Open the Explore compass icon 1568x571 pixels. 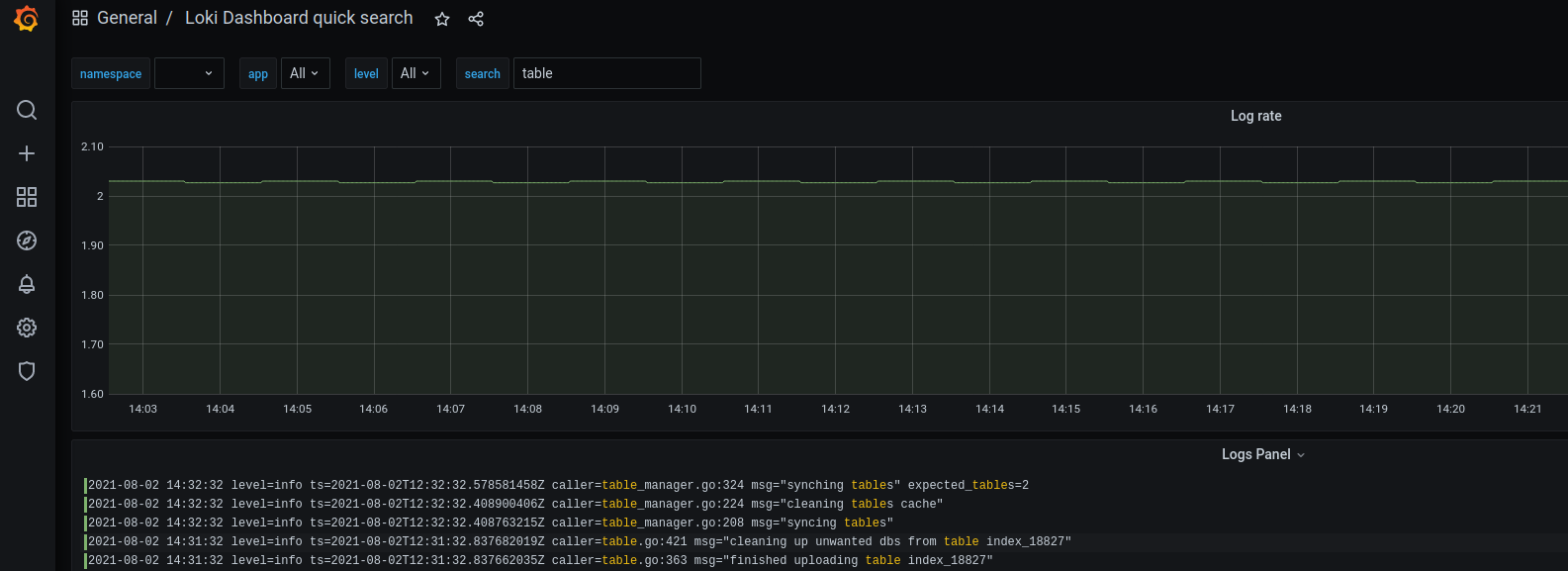point(27,240)
